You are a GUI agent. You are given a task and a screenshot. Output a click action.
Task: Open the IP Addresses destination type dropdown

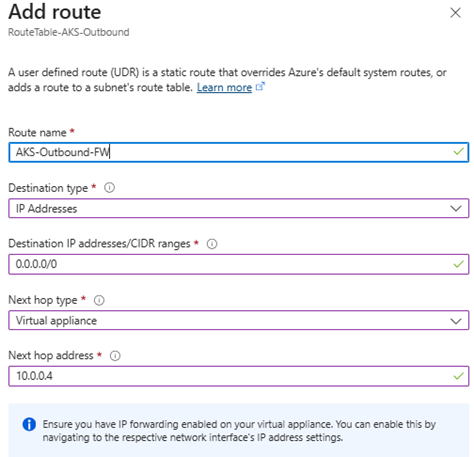tap(238, 208)
